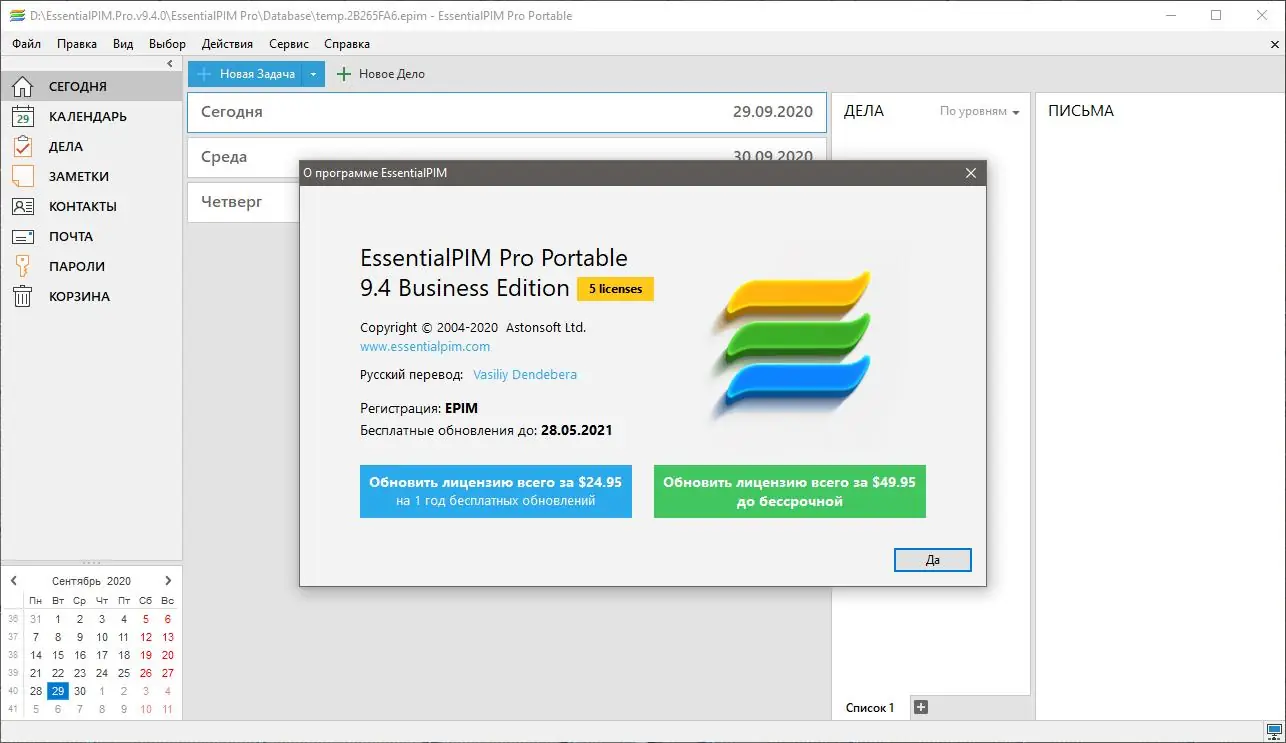Screen dimensions: 1286x743
Task: Select the Контакты contacts card icon
Action: pos(22,206)
